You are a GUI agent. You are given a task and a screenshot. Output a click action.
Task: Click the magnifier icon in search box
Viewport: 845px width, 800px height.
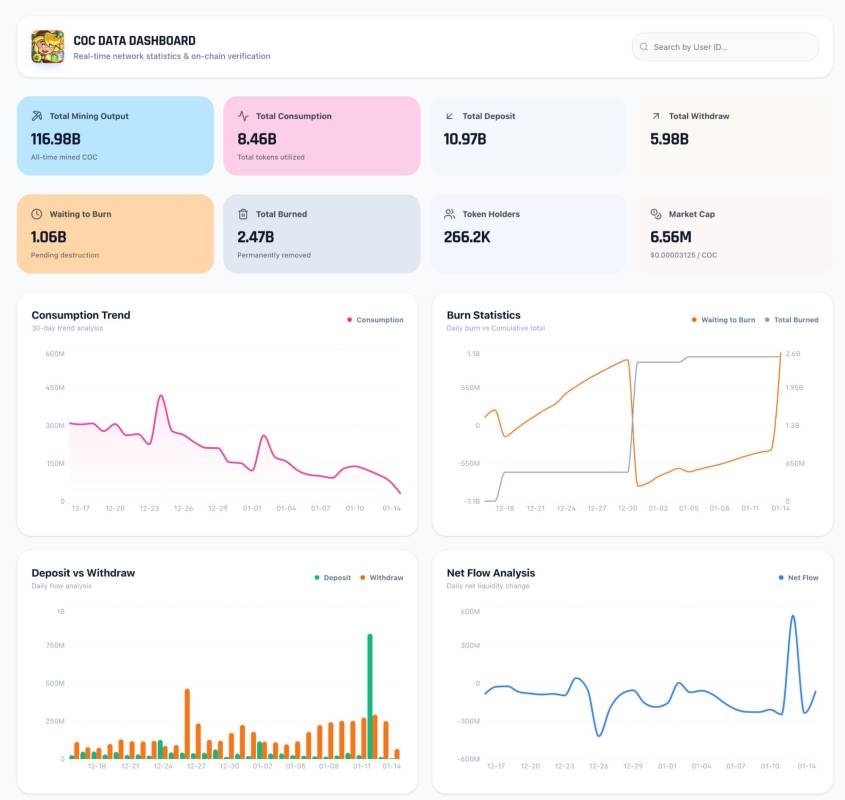point(643,47)
